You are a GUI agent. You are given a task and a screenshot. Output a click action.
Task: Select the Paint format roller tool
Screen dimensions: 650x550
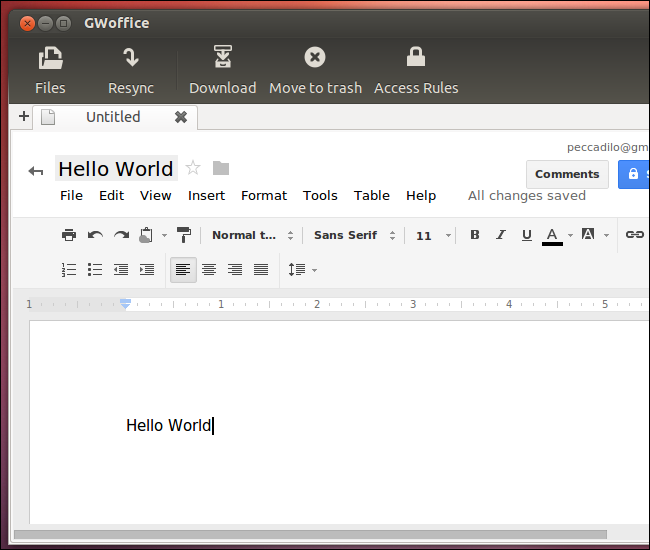(184, 235)
